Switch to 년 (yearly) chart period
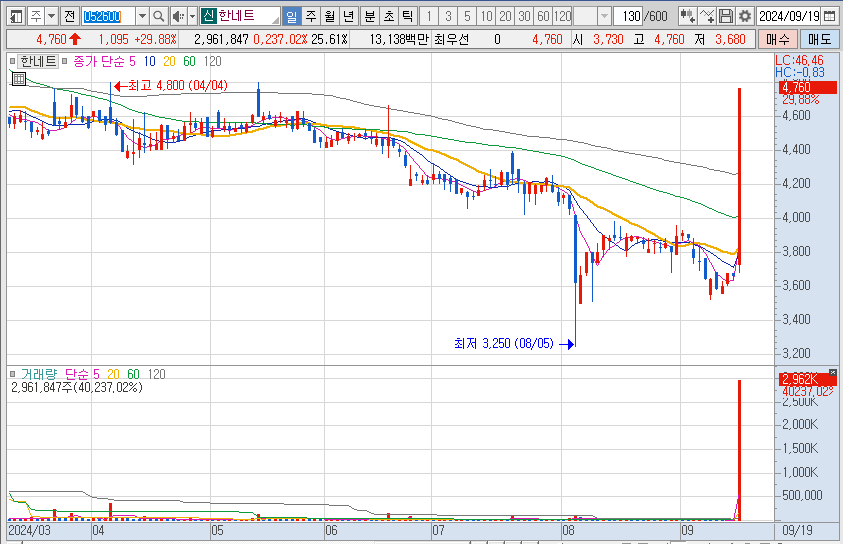 (349, 16)
